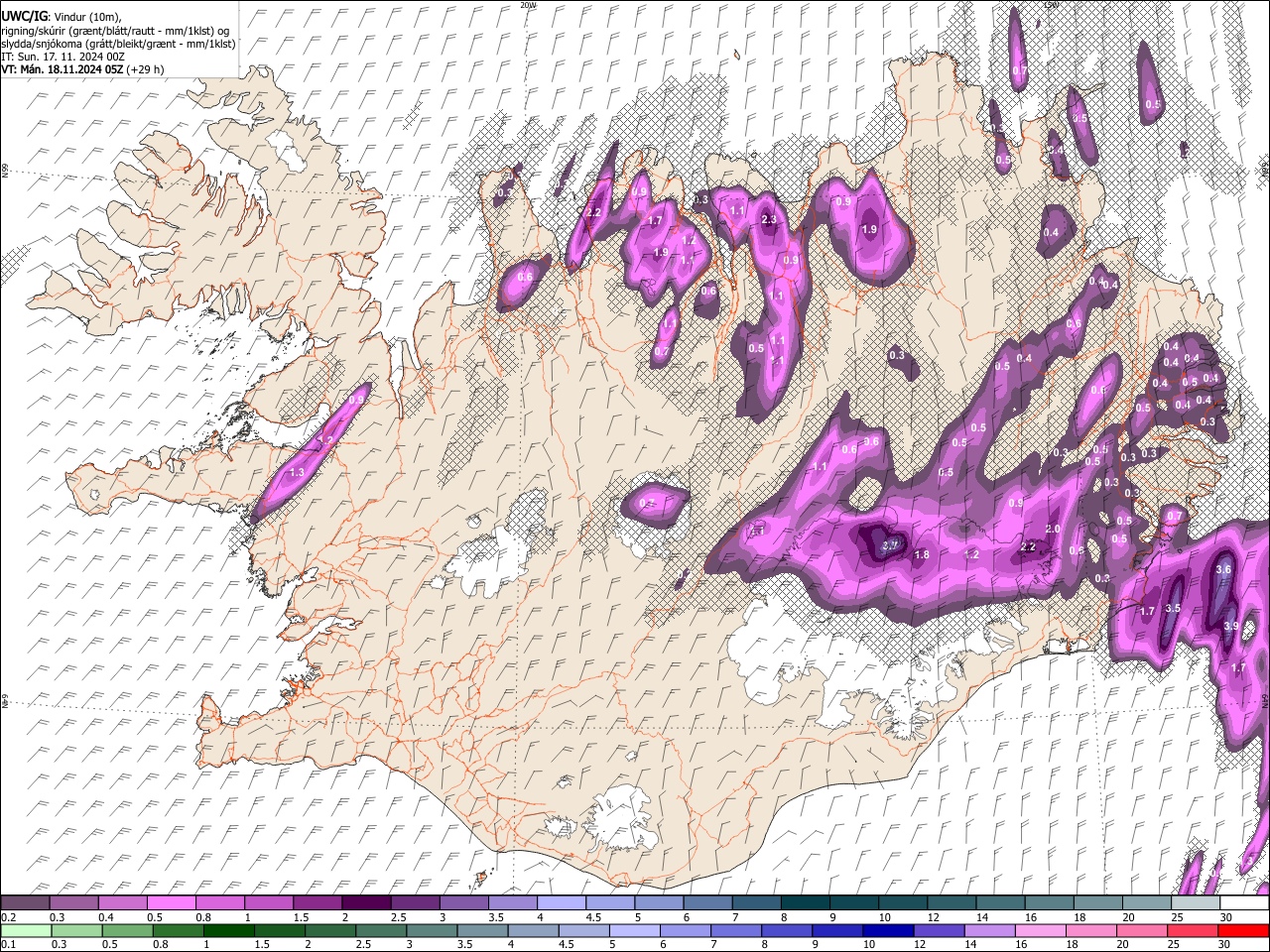Click the '12' label in the upper legend row
Image resolution: width=1270 pixels, height=952 pixels.
click(933, 917)
